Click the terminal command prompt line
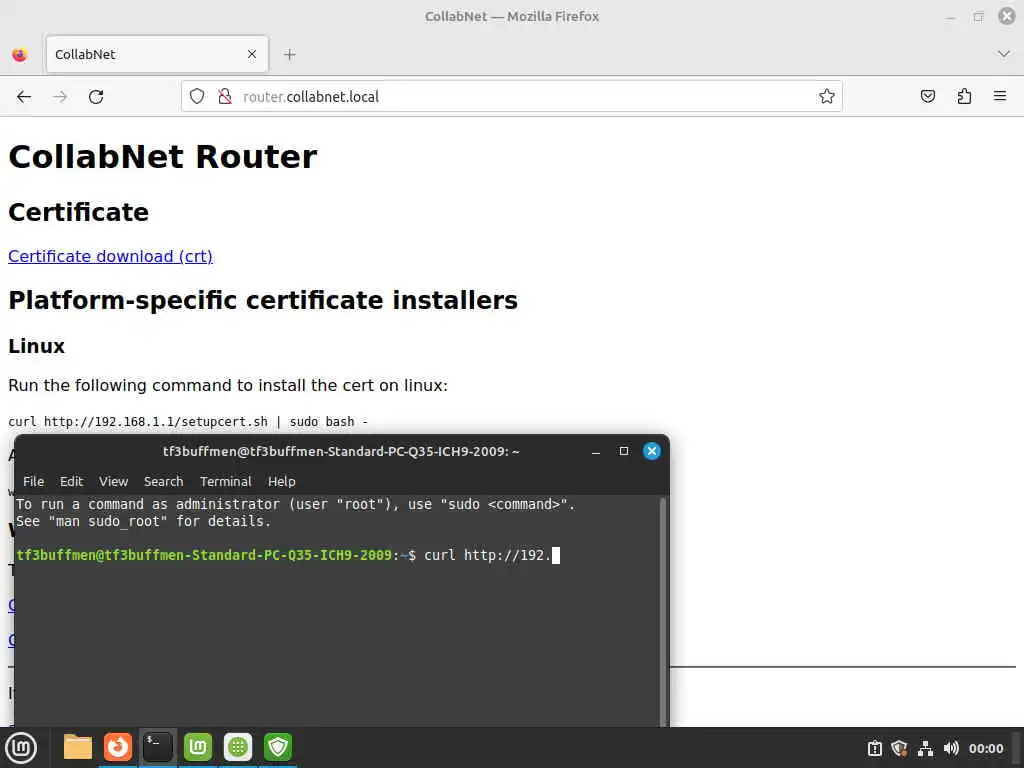The height and width of the screenshot is (768, 1024). (x=287, y=555)
